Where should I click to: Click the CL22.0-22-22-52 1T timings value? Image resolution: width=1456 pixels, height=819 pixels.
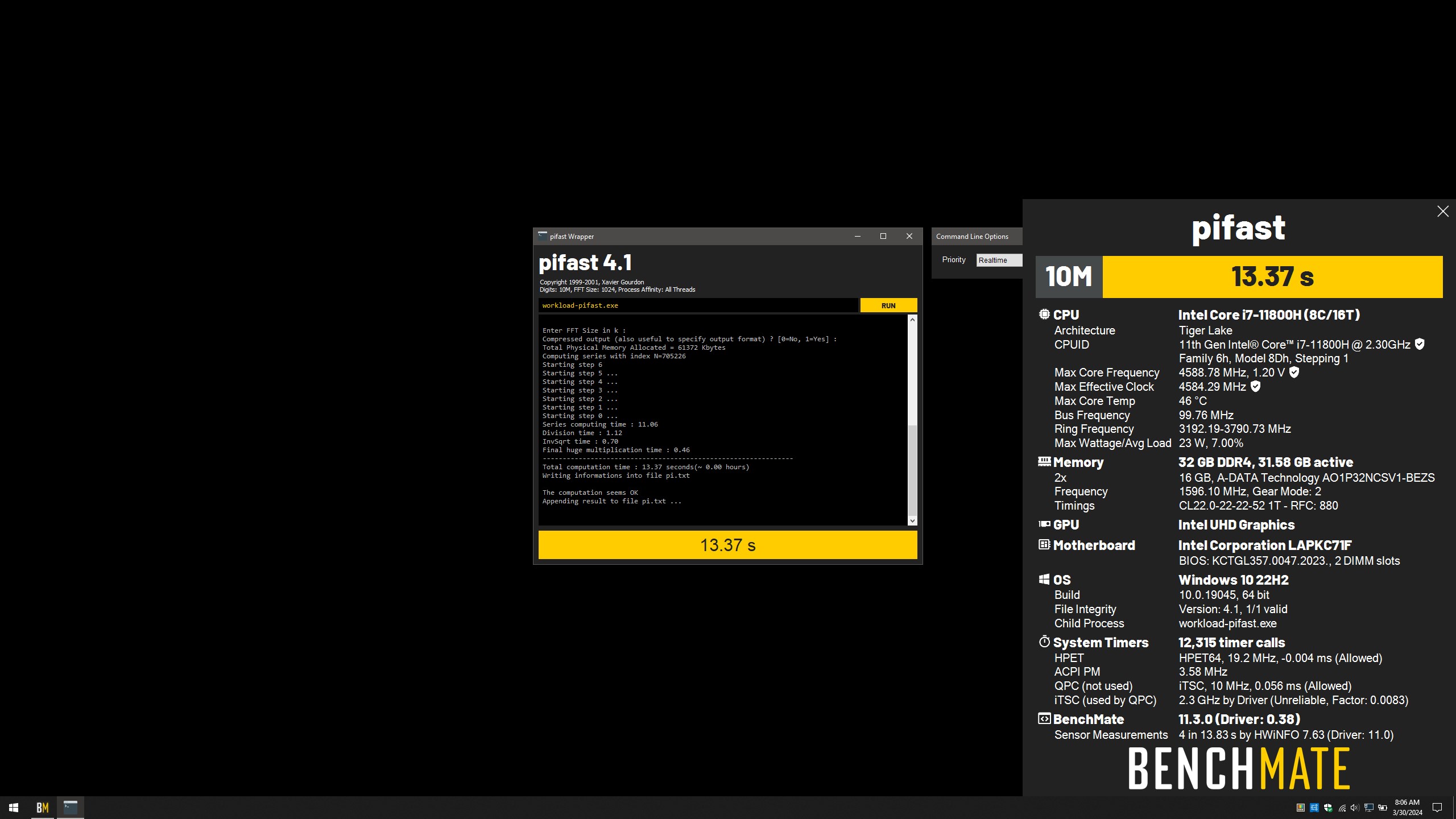coord(1258,505)
